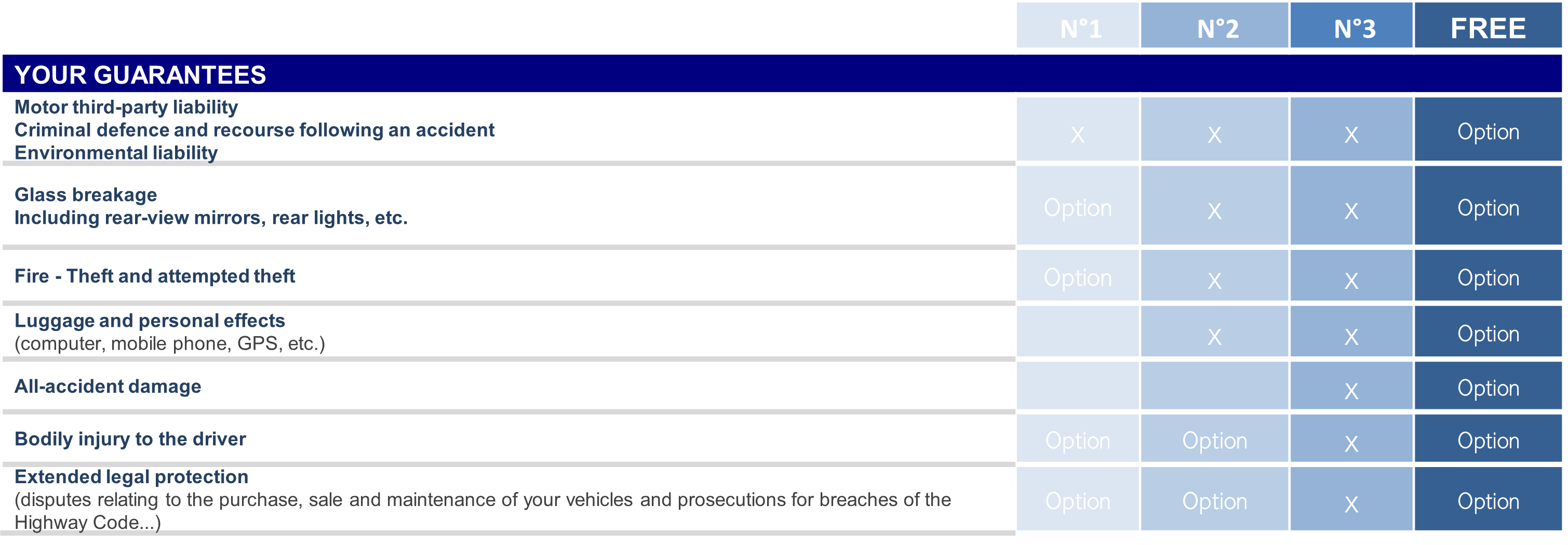Click X mark for Glass breakage under N°2
This screenshot has width=1568, height=545.
(x=1214, y=211)
